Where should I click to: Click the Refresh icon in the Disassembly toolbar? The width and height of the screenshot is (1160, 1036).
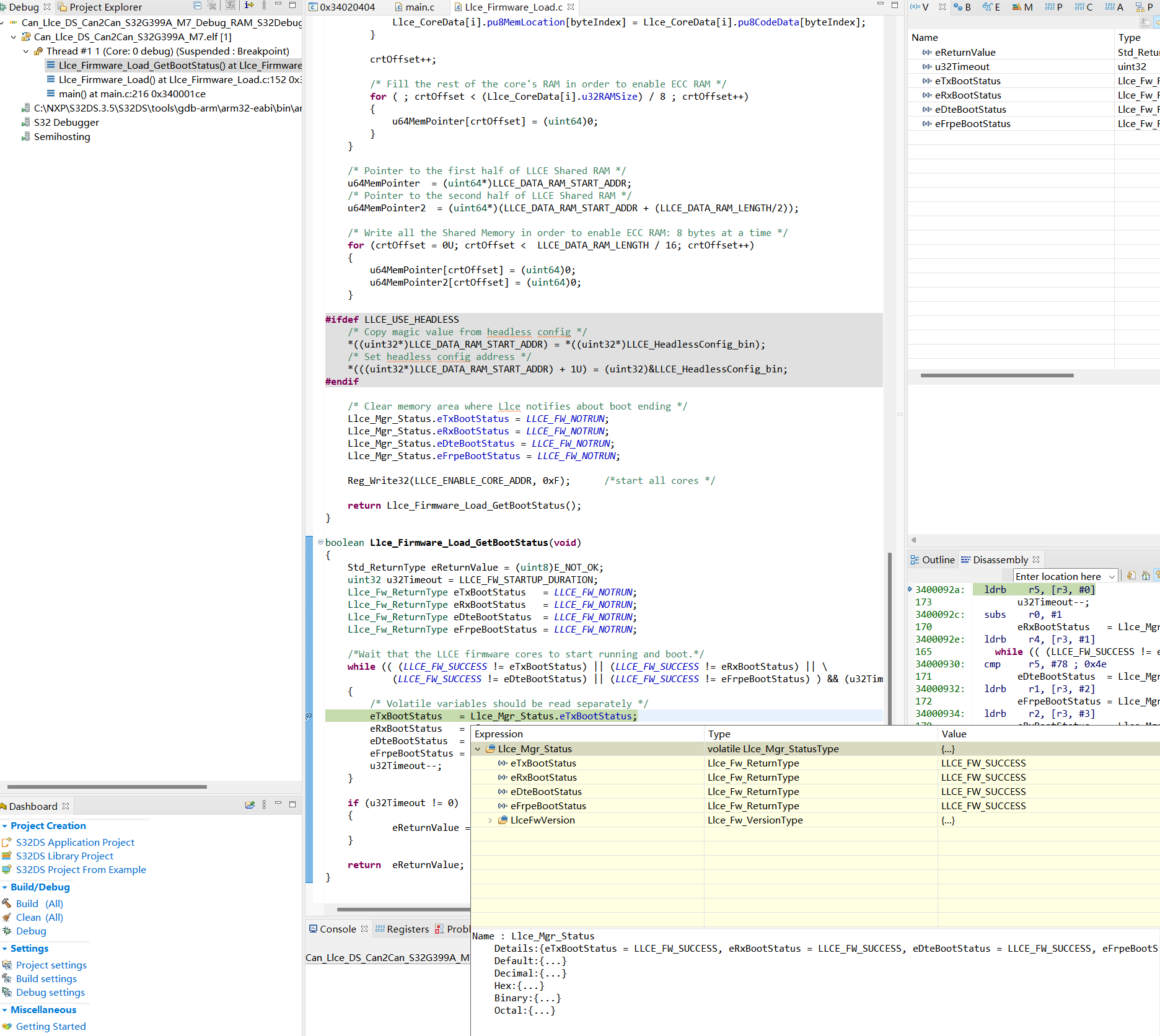click(1131, 576)
